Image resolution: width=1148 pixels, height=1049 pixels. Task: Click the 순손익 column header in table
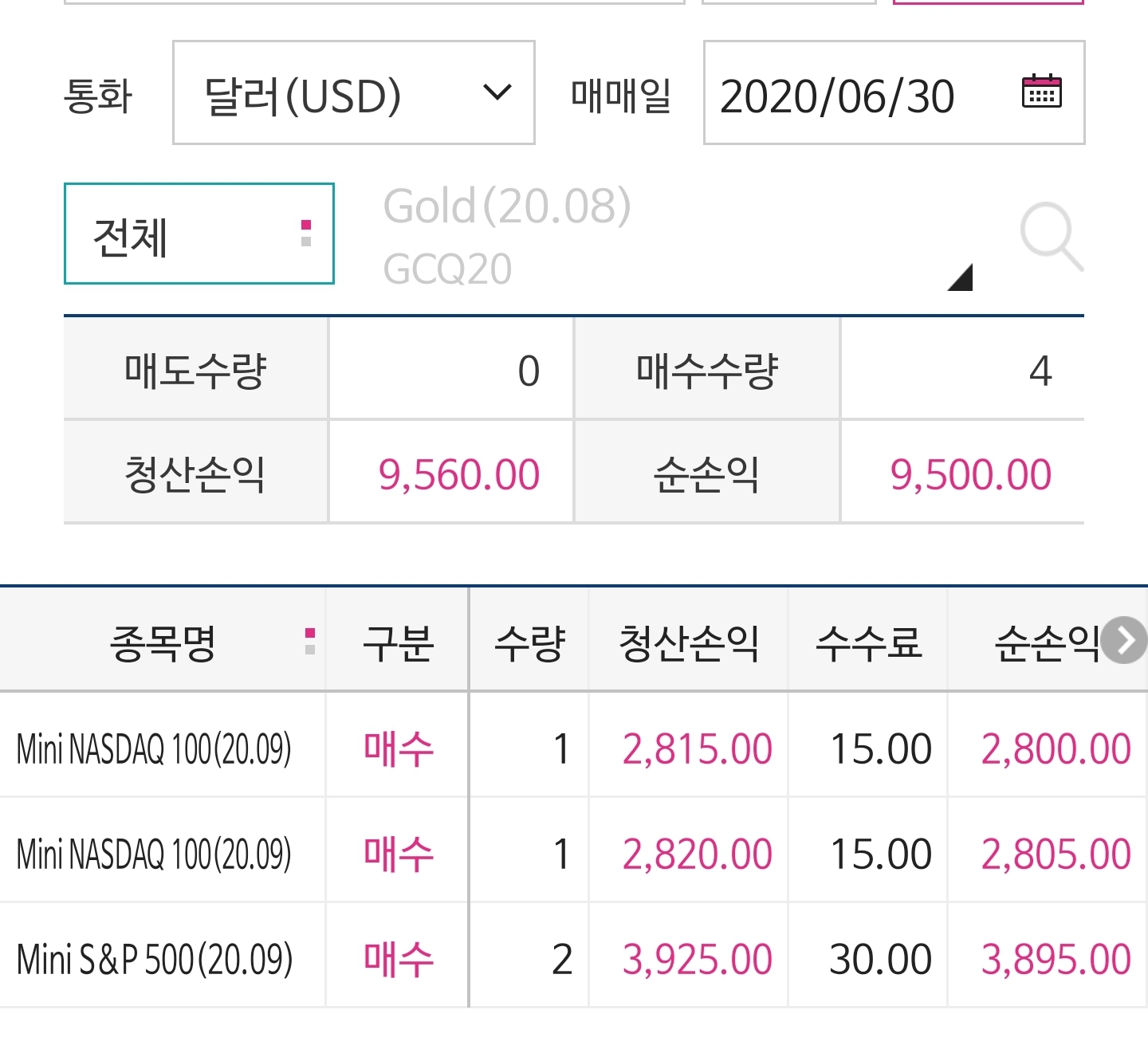point(1046,641)
